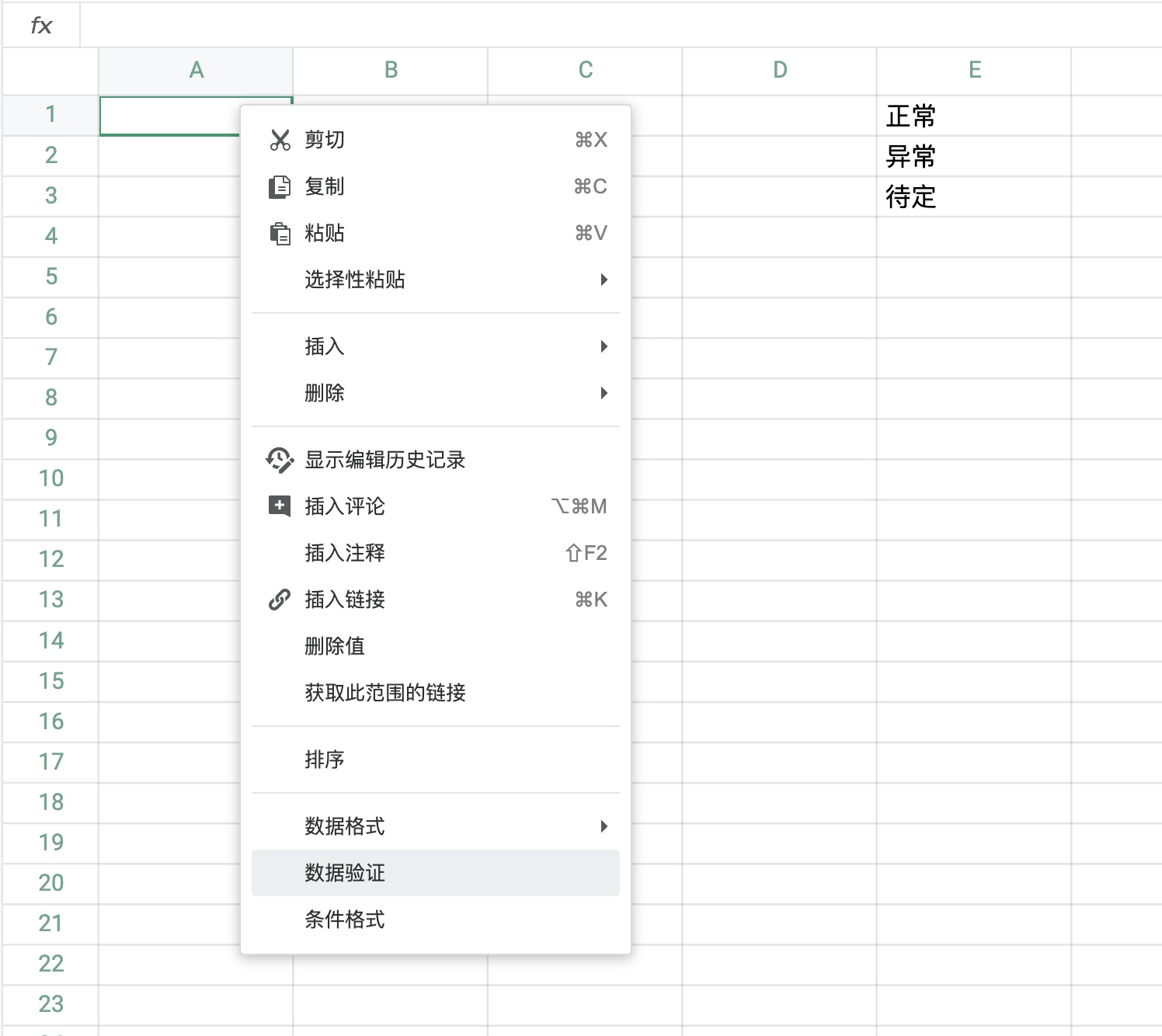Screen dimensions: 1162x1036
Task: Expand the 插入 submenu arrow
Action: point(604,346)
